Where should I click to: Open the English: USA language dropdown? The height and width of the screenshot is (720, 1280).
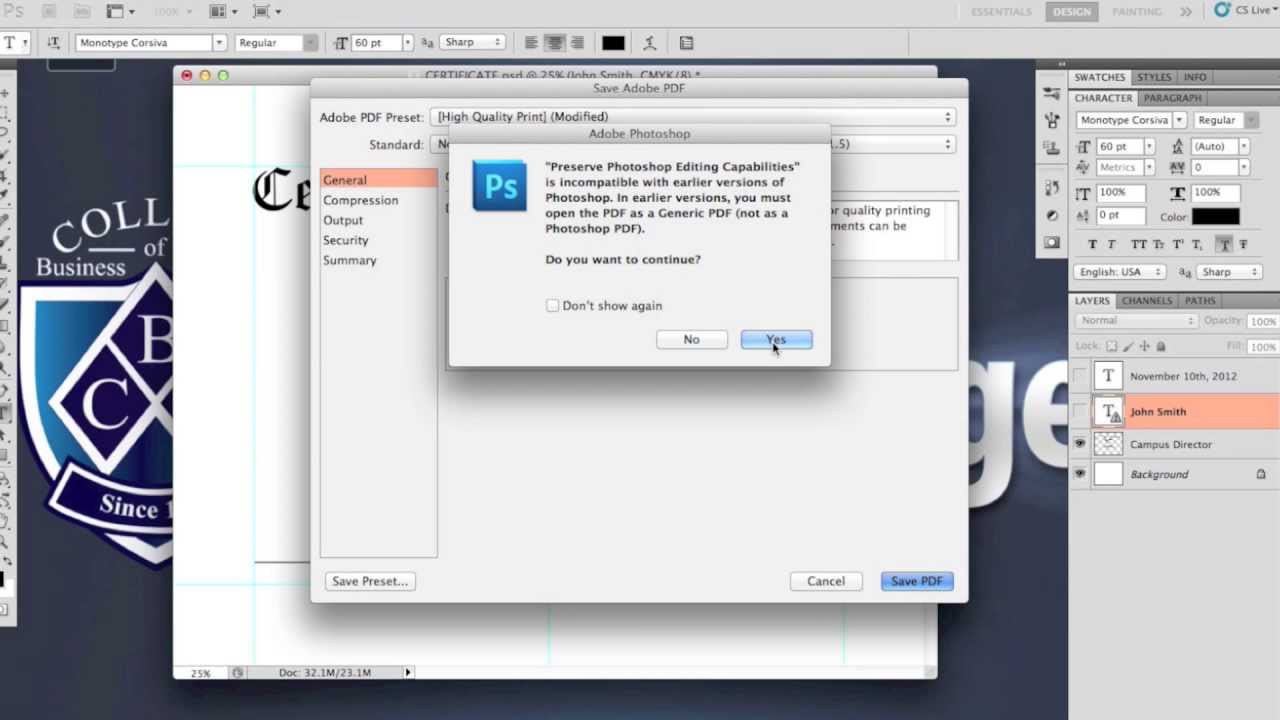pos(1121,272)
